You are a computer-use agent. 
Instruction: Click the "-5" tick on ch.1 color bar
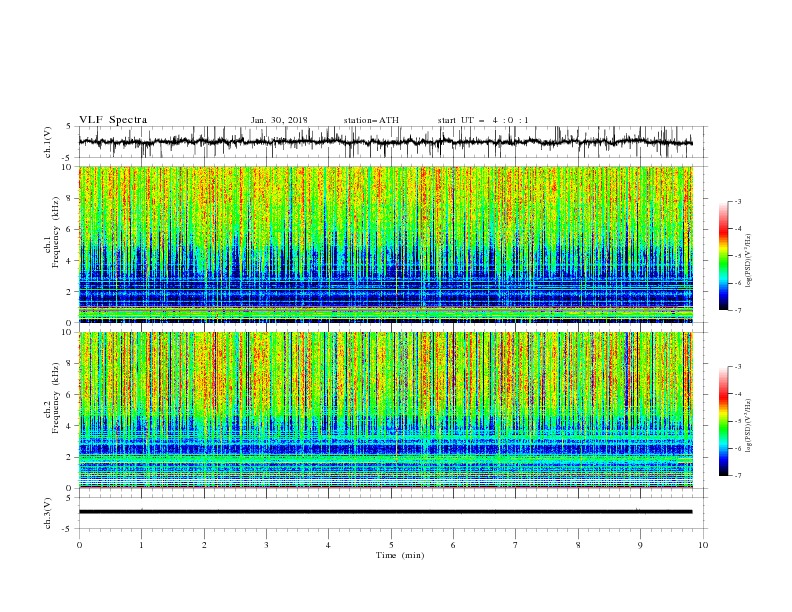737,256
